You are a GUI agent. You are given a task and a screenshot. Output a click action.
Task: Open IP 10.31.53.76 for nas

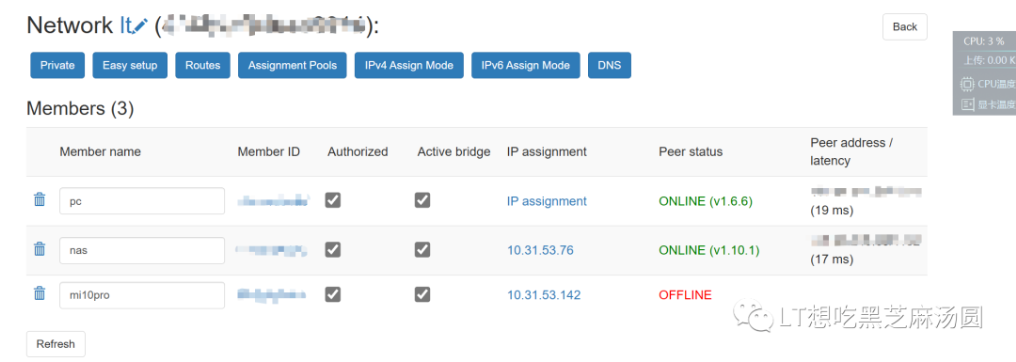point(540,250)
